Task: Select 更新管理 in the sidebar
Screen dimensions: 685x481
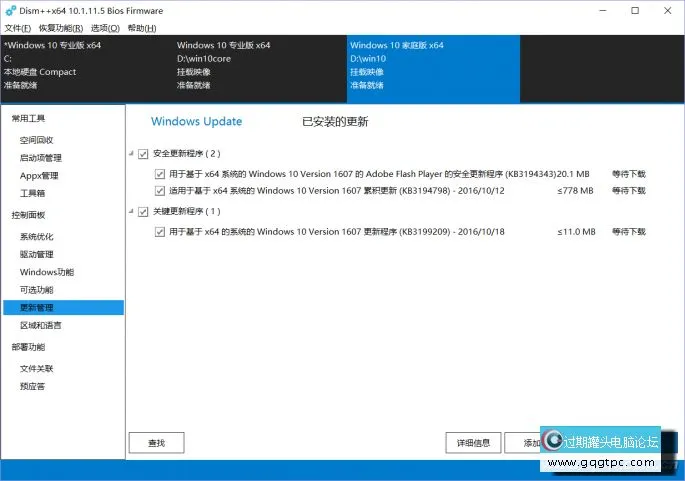Action: (63, 308)
